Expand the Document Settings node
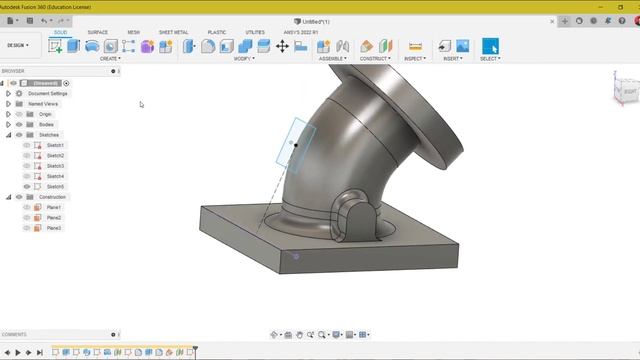 point(8,93)
